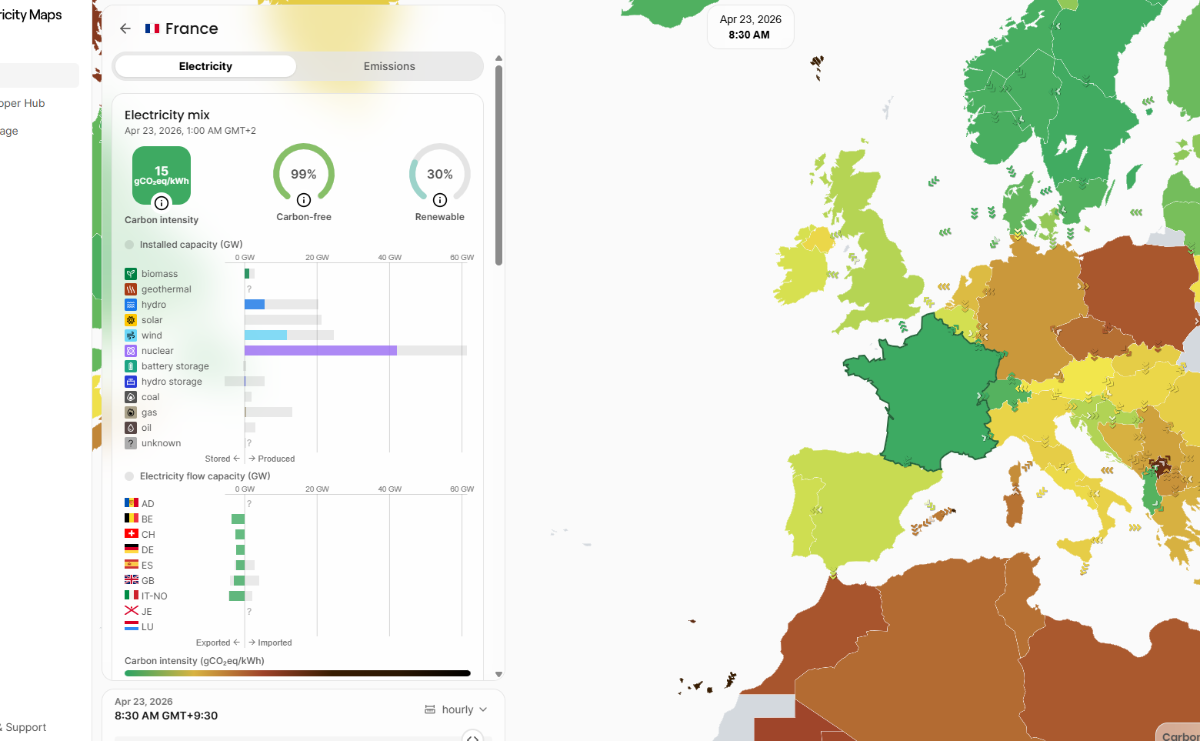The image size is (1200, 741).
Task: Open the hourly time-range dropdown
Action: coord(456,710)
